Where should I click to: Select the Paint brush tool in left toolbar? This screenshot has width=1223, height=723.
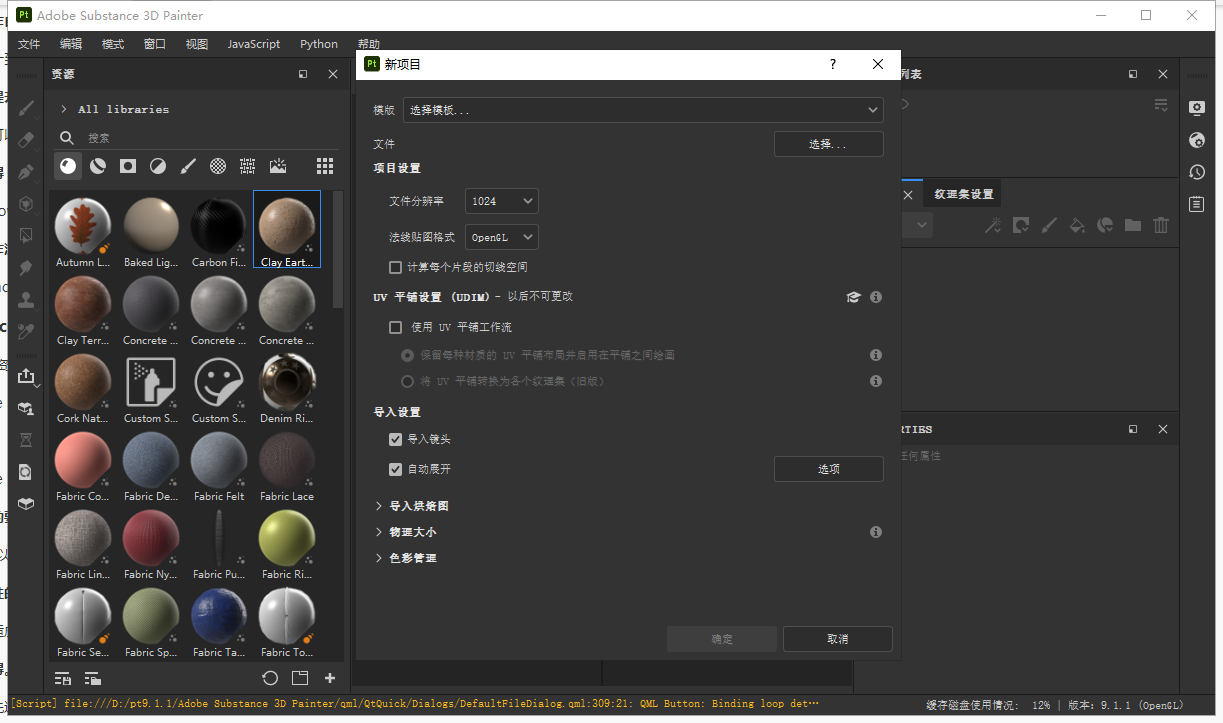[x=26, y=107]
